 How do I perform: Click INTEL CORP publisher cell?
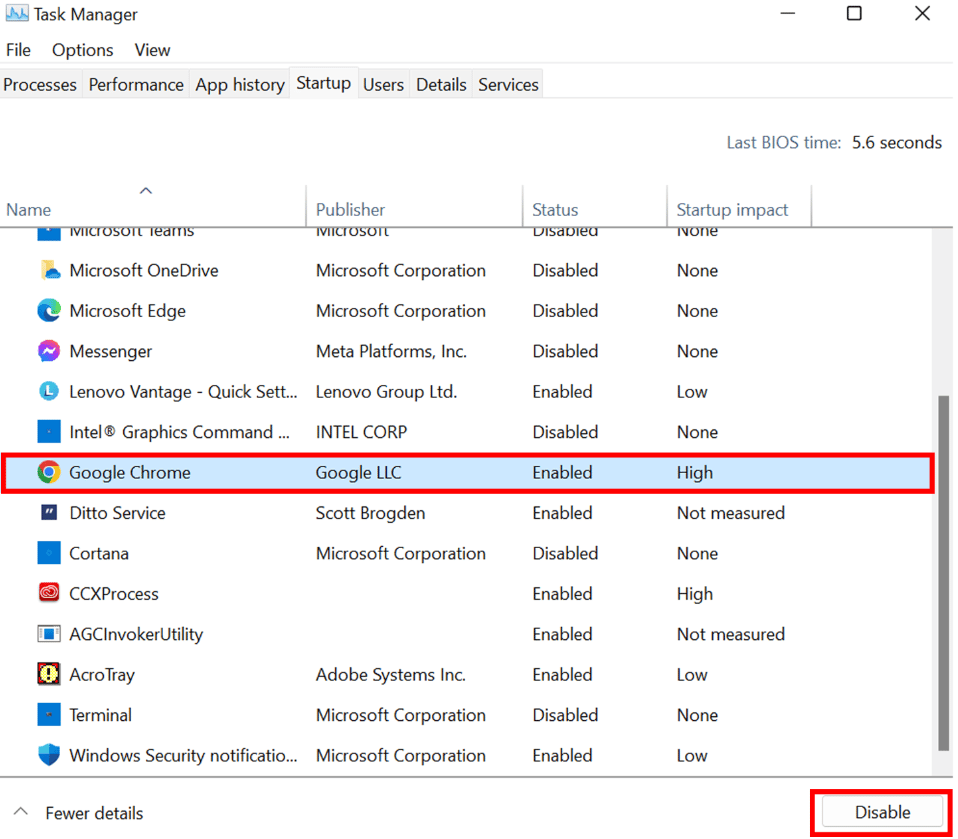[x=361, y=432]
